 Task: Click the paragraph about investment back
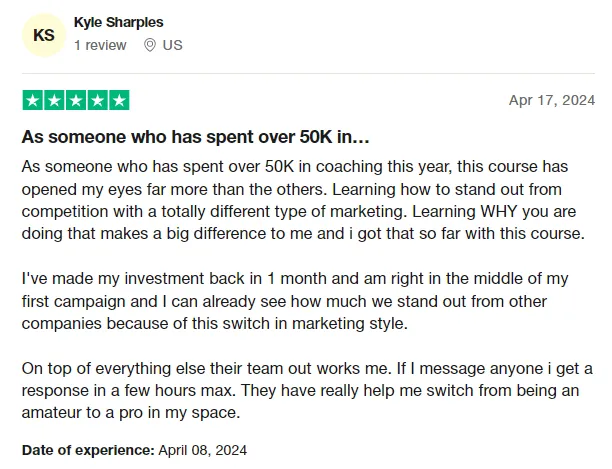click(x=295, y=301)
